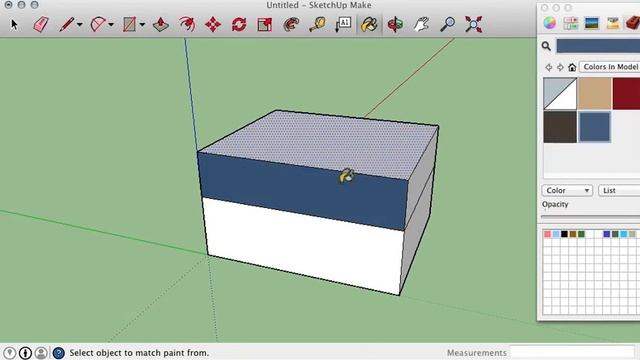The height and width of the screenshot is (360, 640).
Task: Open the crayons picker tab
Action: point(613,23)
